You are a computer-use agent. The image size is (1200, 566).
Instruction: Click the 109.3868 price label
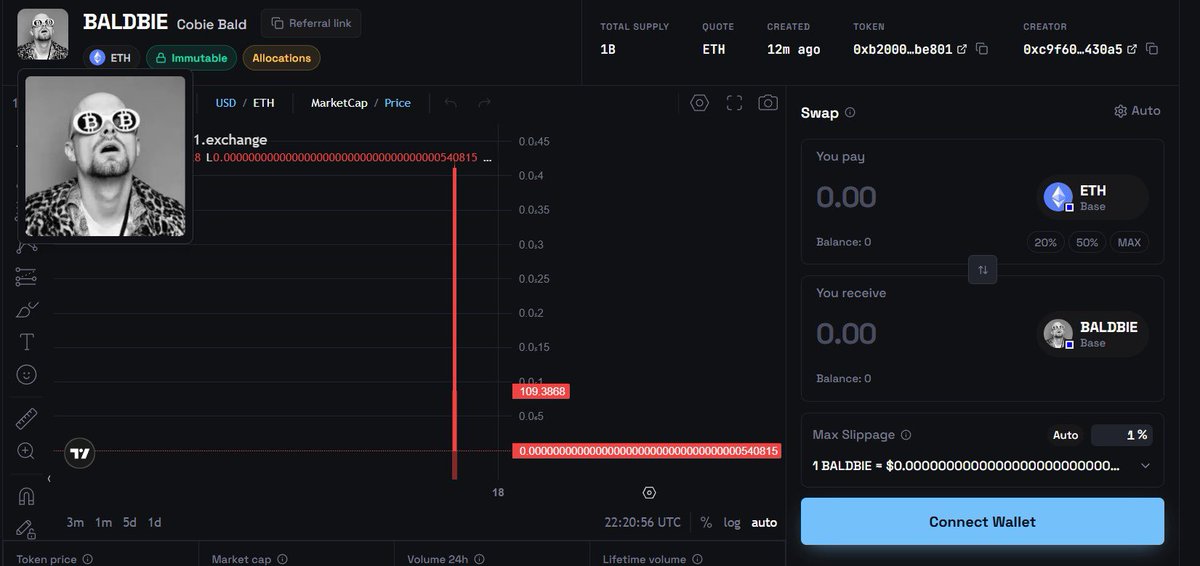(541, 391)
